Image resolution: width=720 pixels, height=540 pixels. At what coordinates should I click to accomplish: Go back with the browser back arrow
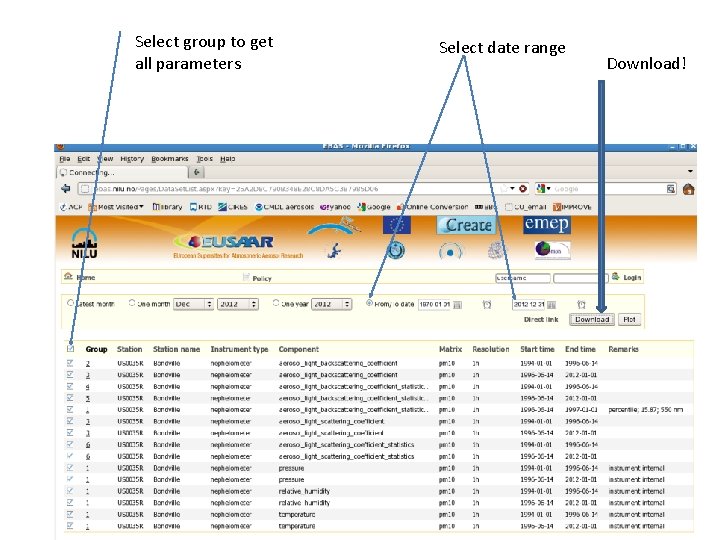[66, 188]
